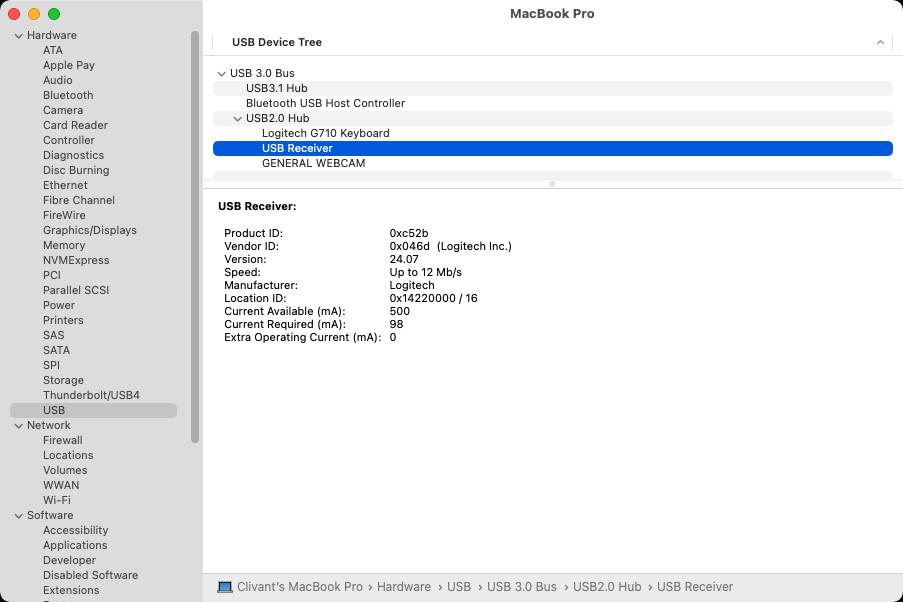Select SPI in the sidebar
This screenshot has height=602, width=903.
pos(51,365)
